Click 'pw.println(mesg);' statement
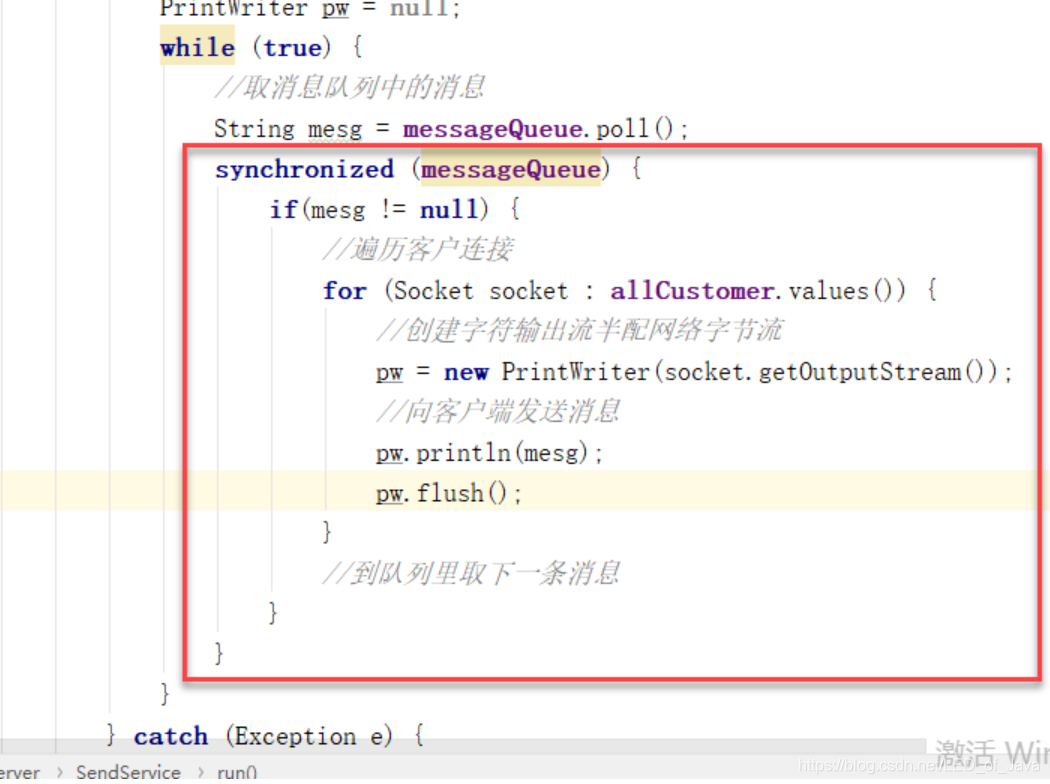Viewport: 1050px width, 784px height. point(489,453)
